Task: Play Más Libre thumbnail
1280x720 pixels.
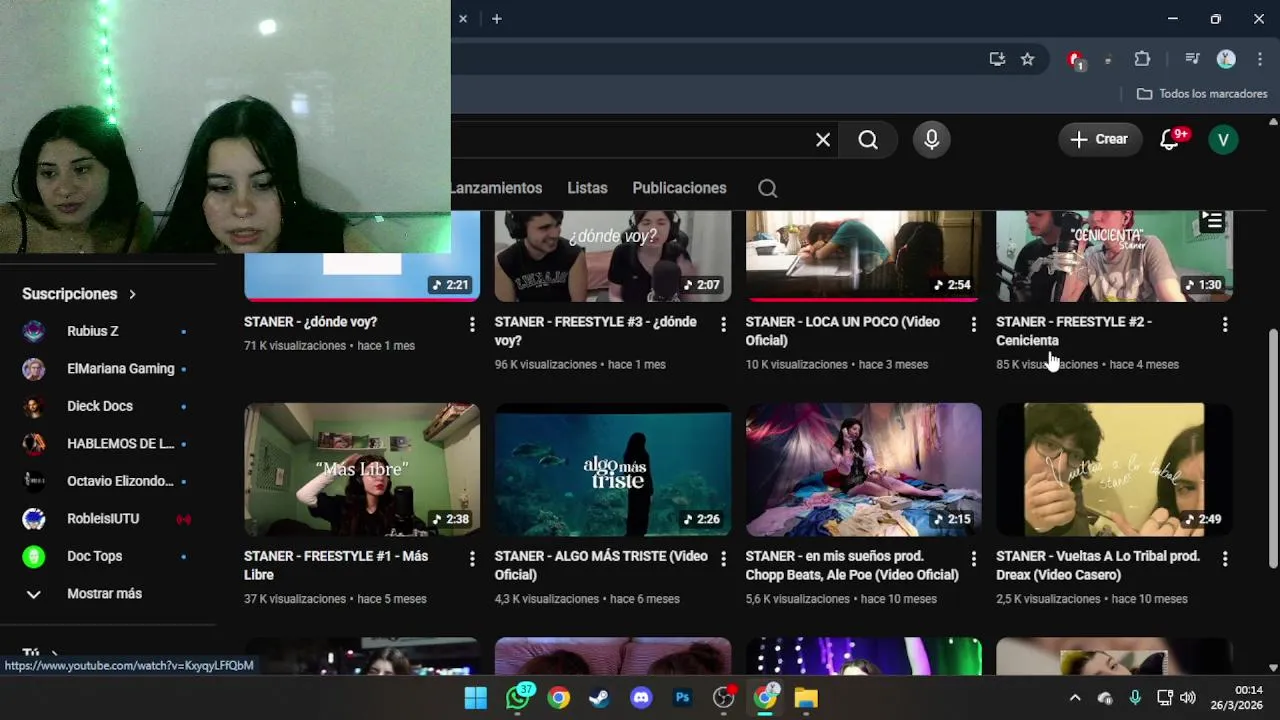Action: click(x=362, y=470)
